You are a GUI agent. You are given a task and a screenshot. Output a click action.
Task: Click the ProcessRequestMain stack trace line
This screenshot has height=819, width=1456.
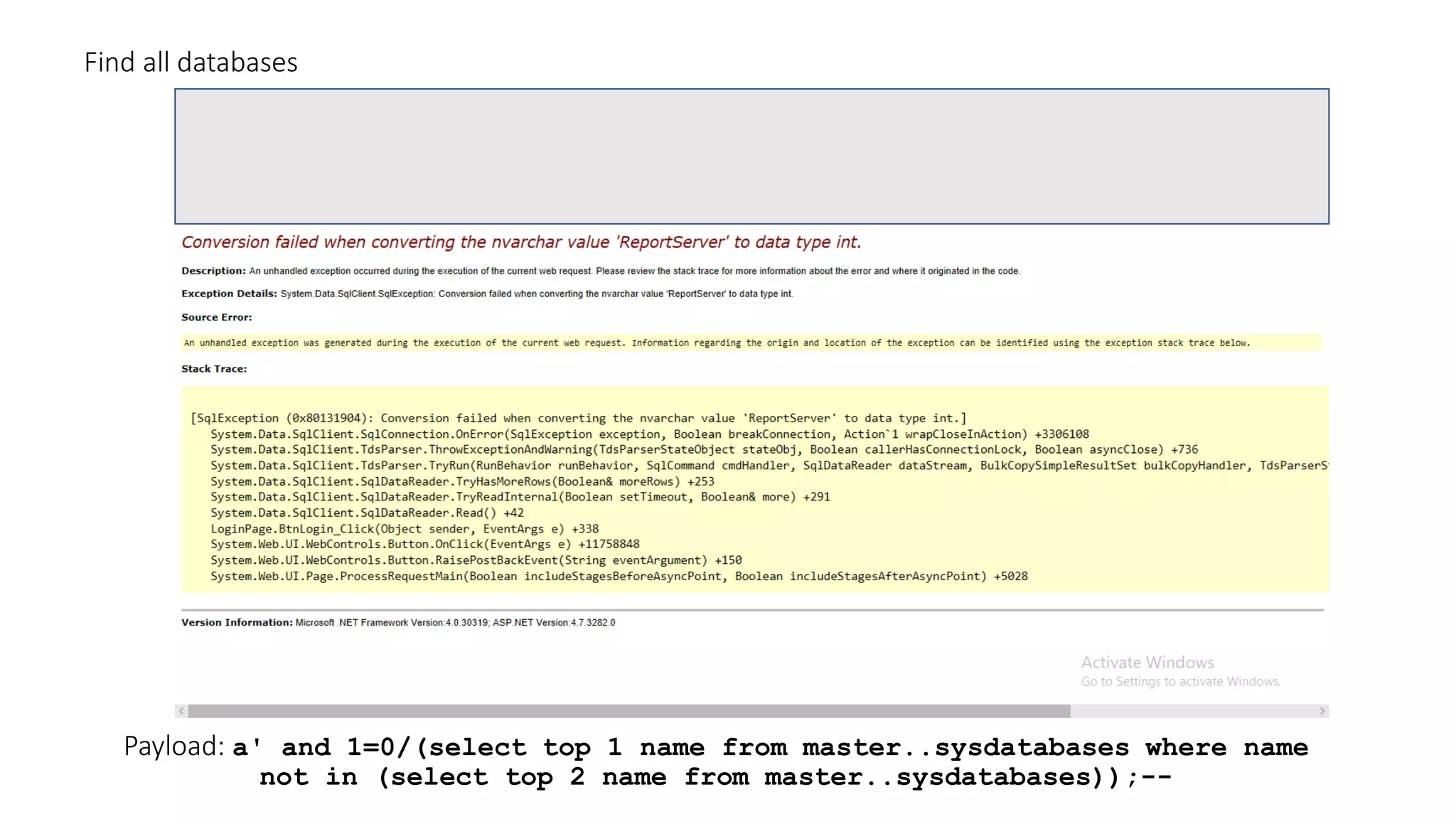click(x=619, y=577)
